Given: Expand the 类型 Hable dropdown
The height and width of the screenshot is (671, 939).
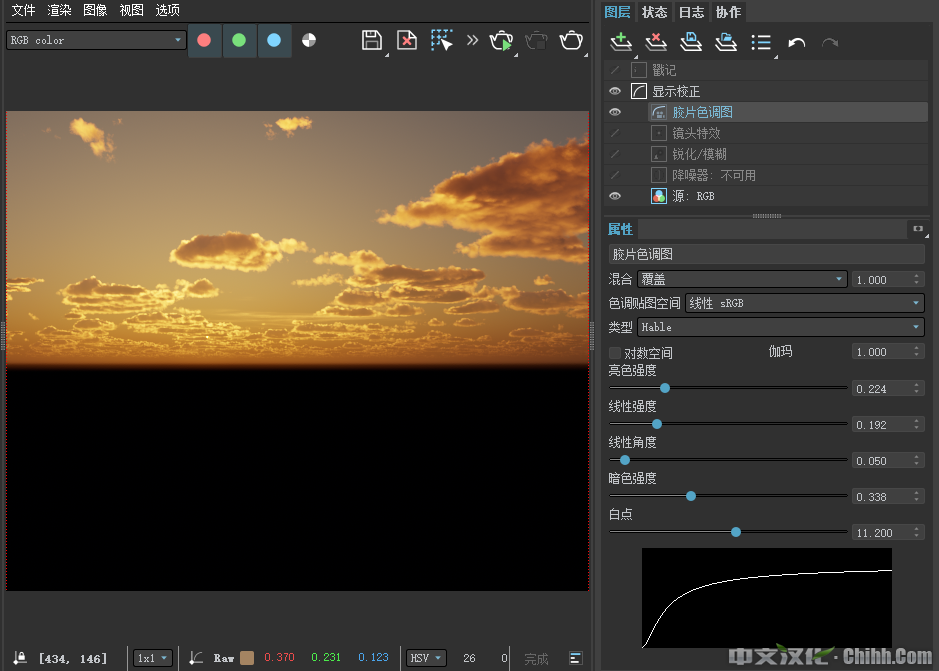Looking at the screenshot, I should (x=780, y=327).
